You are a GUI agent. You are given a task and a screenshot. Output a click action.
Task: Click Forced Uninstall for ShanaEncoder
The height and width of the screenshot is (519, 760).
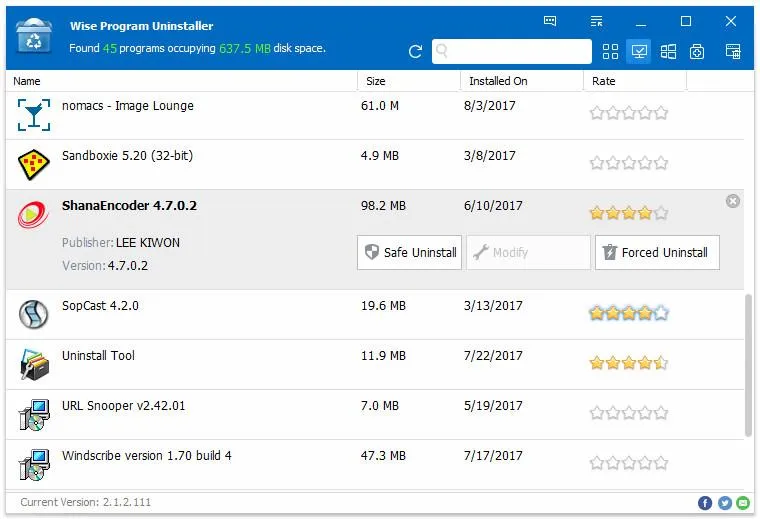pos(656,253)
